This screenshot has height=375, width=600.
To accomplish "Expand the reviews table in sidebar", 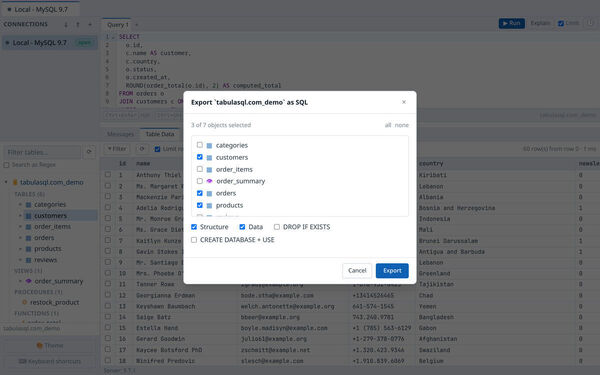I will (x=20, y=260).
